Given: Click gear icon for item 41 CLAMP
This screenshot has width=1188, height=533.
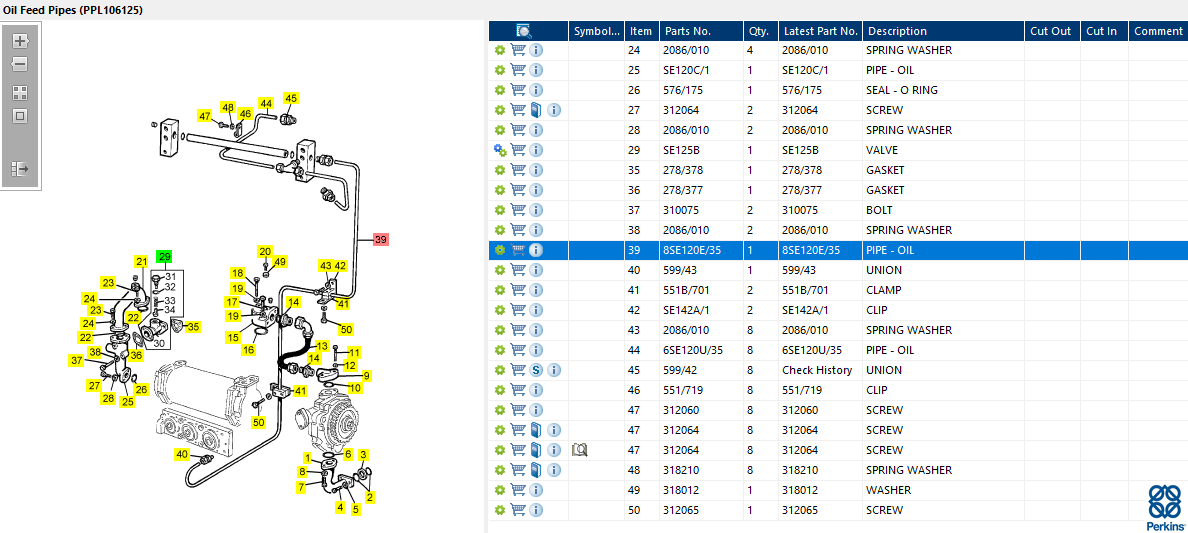Looking at the screenshot, I should point(499,290).
